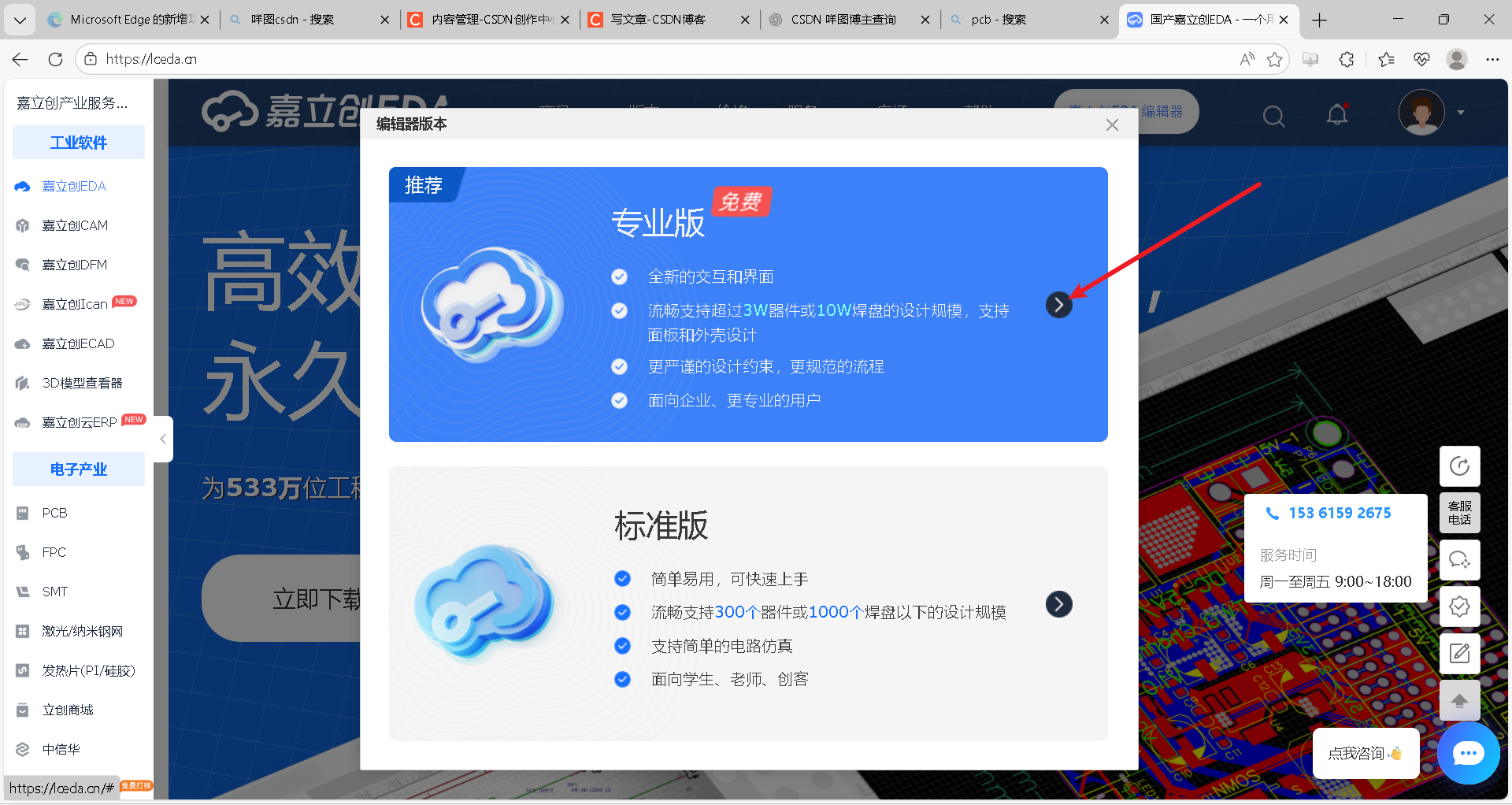Click the 立即下载 download button
Image resolution: width=1512 pixels, height=805 pixels.
[315, 599]
